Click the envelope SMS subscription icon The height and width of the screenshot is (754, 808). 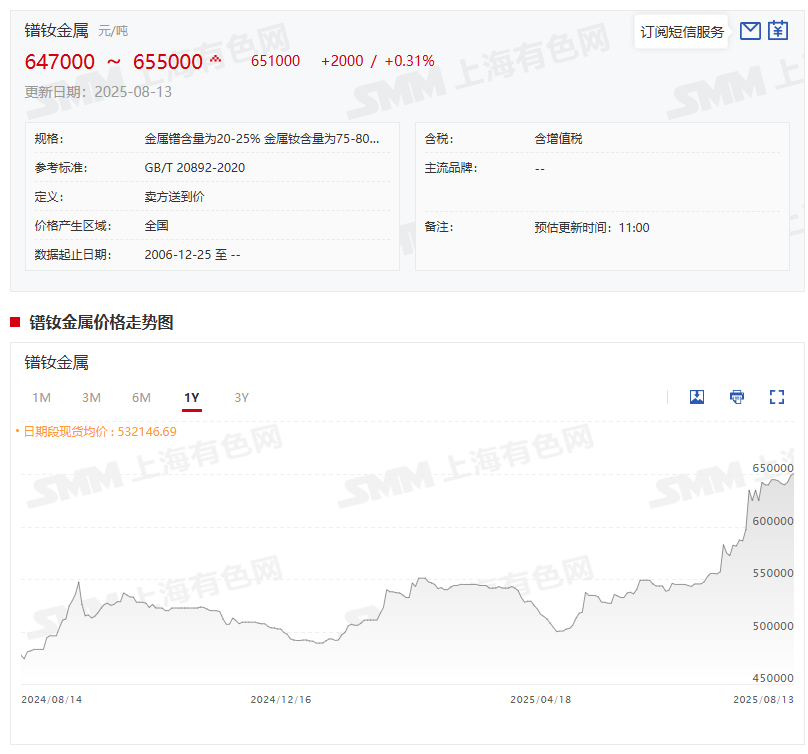click(750, 31)
